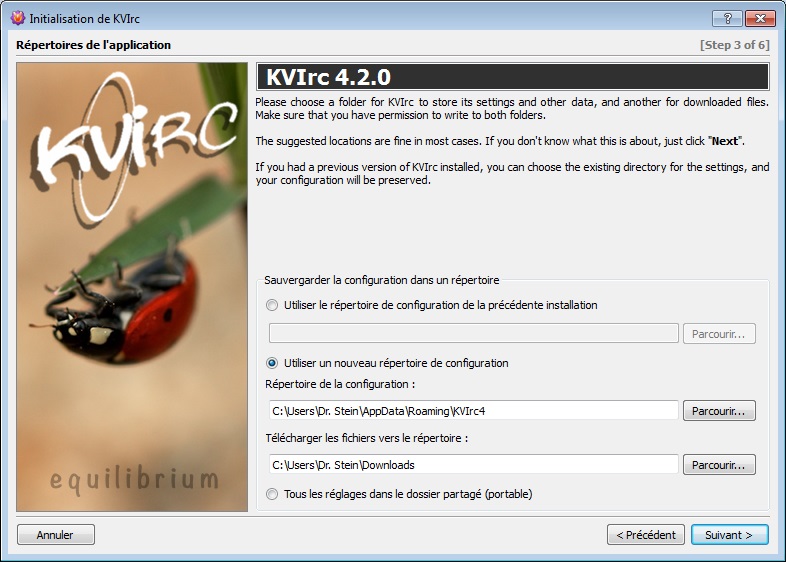Enable the portable shared folder radio option
Viewport: 786px width, 562px height.
272,493
